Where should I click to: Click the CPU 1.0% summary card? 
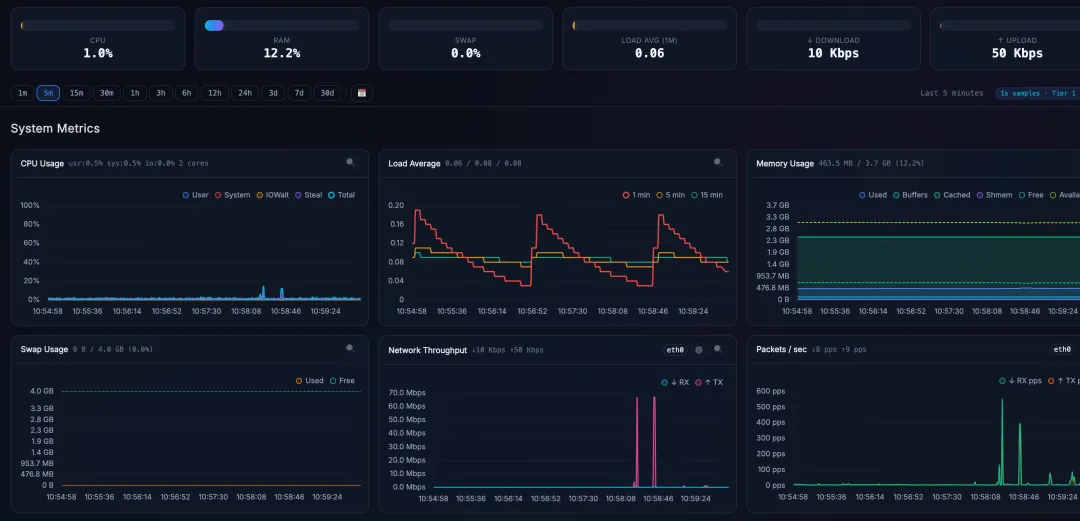point(98,39)
